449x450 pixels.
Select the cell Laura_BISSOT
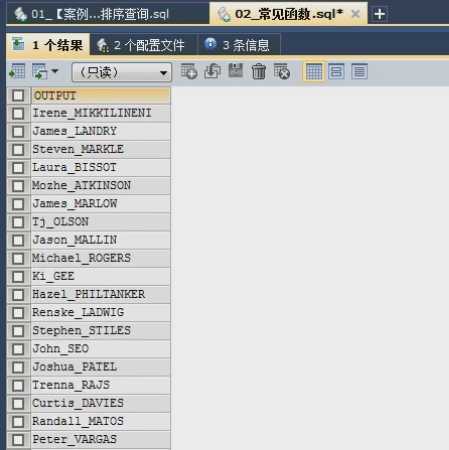pyautogui.click(x=101, y=168)
